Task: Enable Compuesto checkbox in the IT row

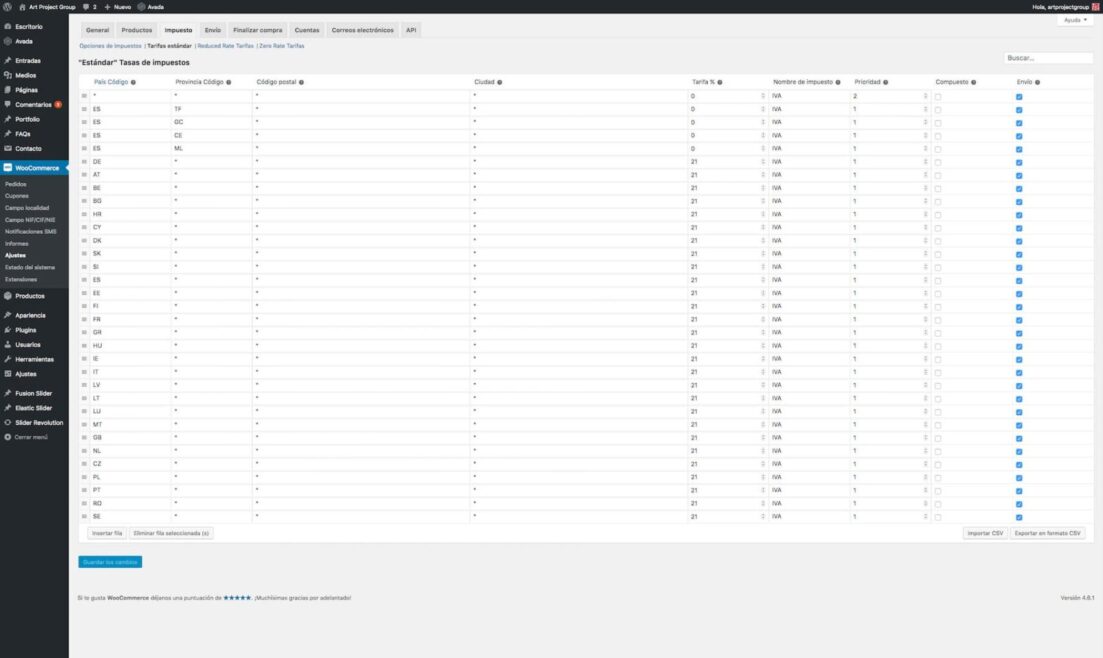Action: point(938,372)
